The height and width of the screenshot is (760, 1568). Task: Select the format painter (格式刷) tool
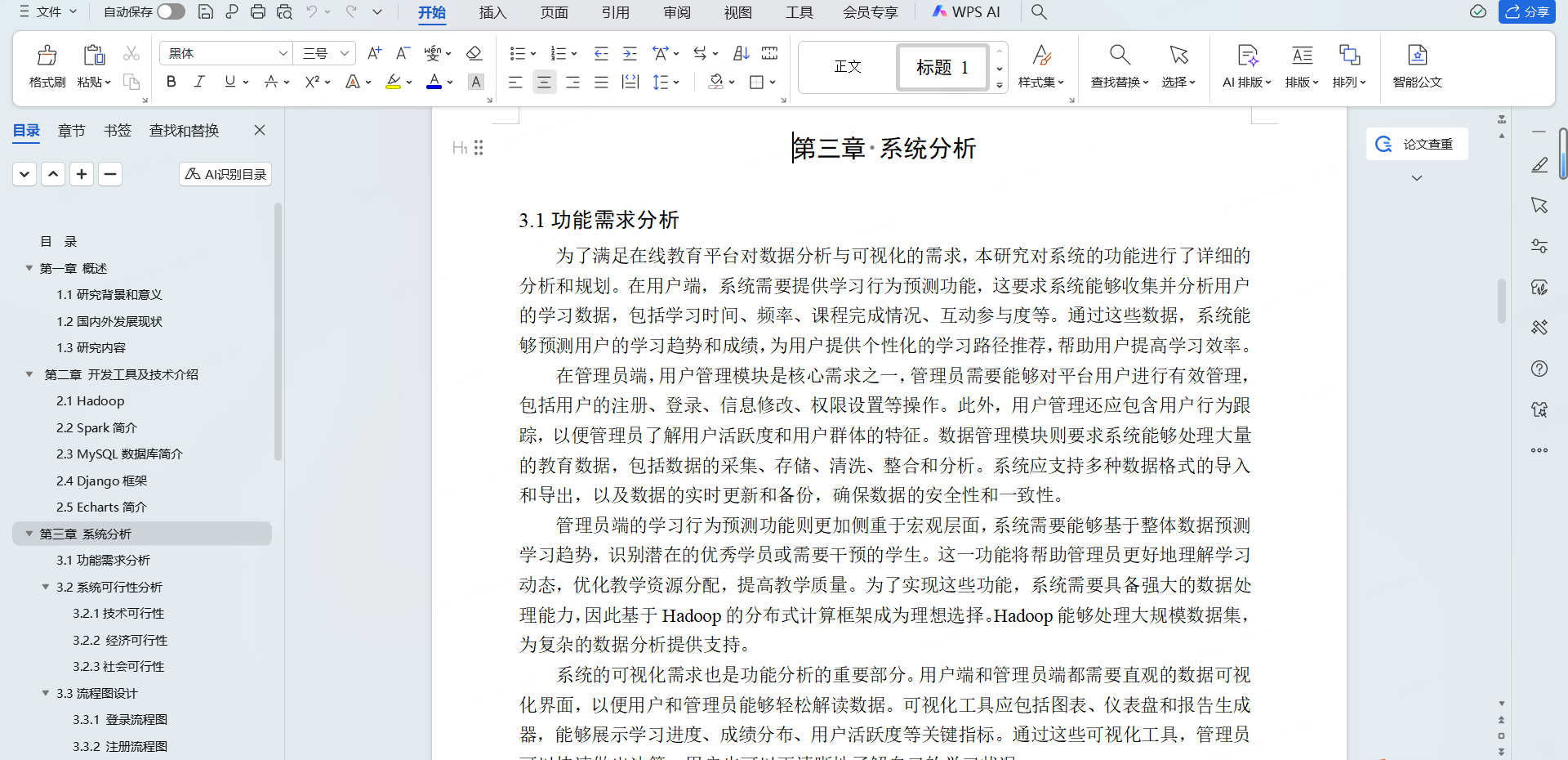point(47,65)
